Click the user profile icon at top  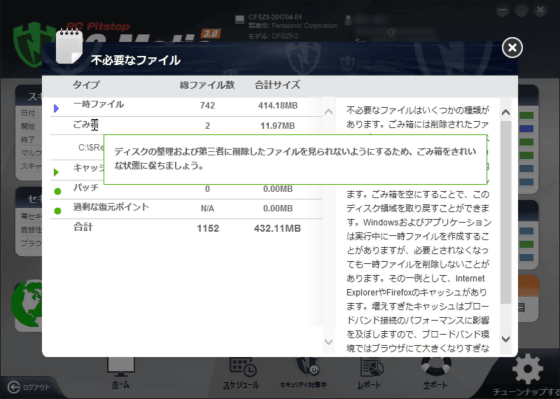click(x=348, y=20)
